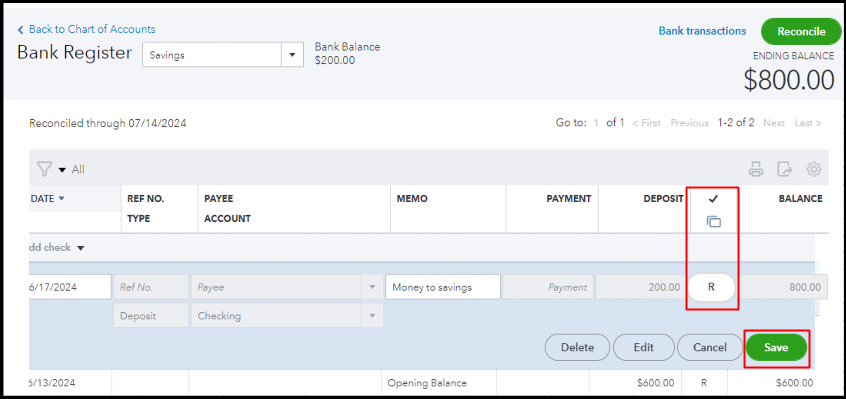Open the Checking account dropdown arrow
Screen dimensions: 846x399
(372, 315)
